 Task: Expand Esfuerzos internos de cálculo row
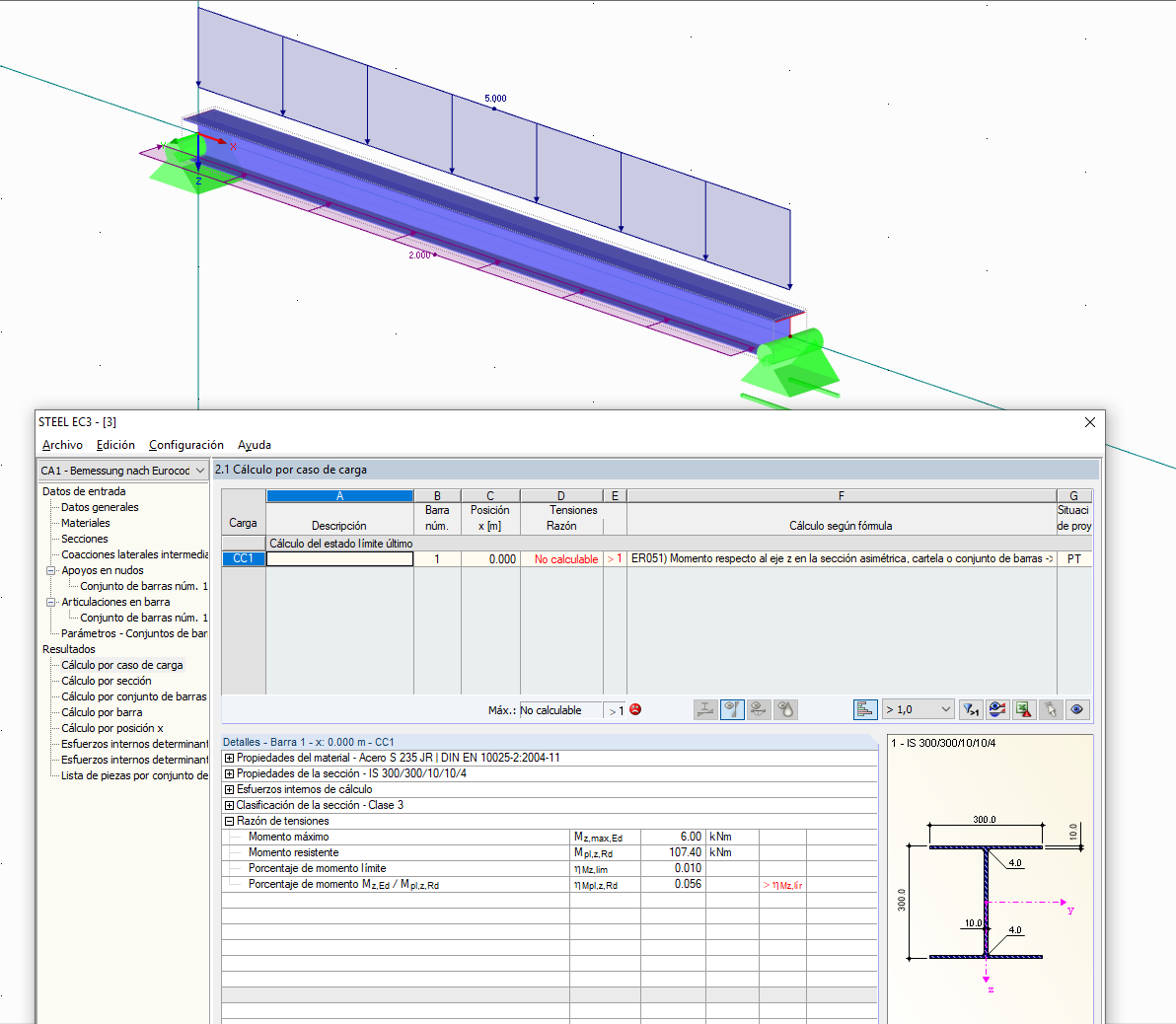coord(230,789)
